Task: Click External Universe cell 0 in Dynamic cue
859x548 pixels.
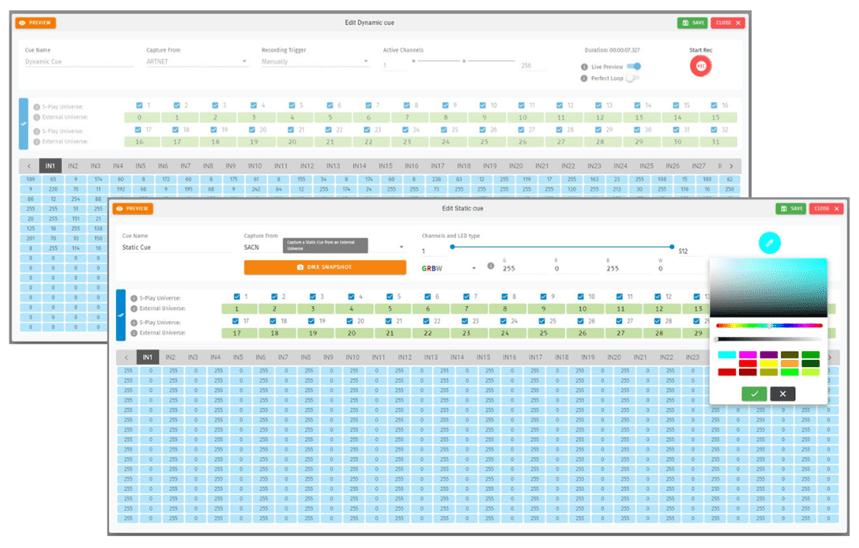Action: tap(141, 117)
